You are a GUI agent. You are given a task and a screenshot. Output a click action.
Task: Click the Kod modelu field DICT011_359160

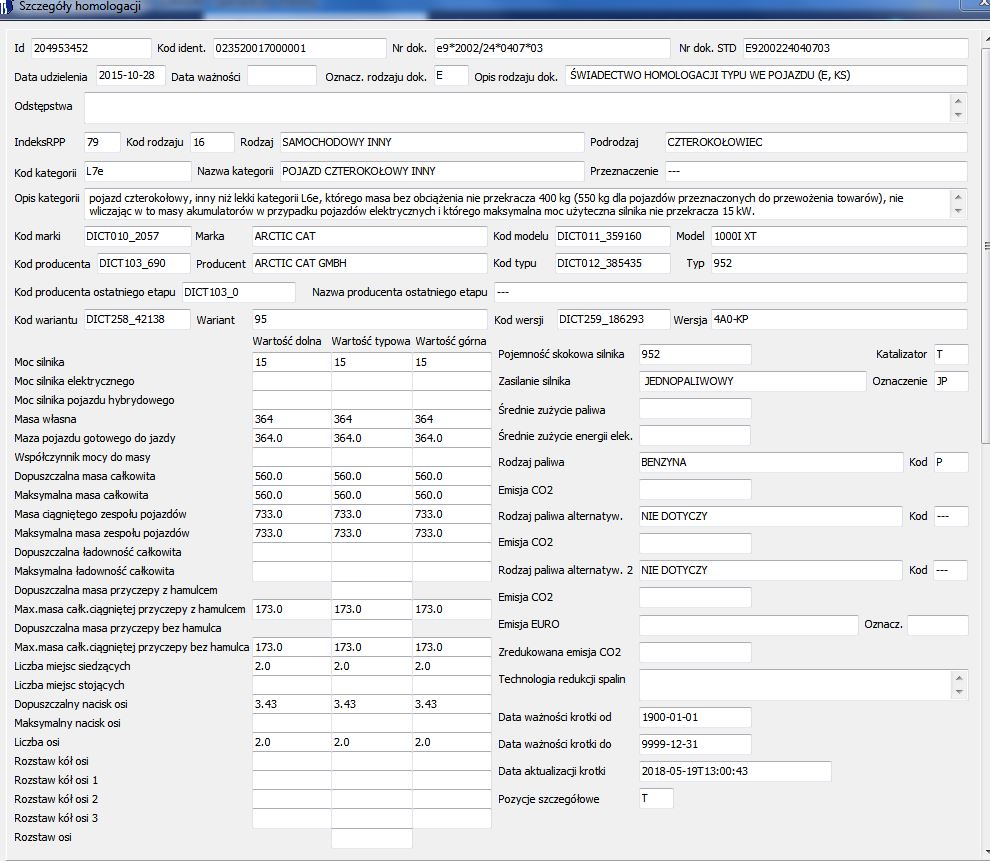point(612,236)
